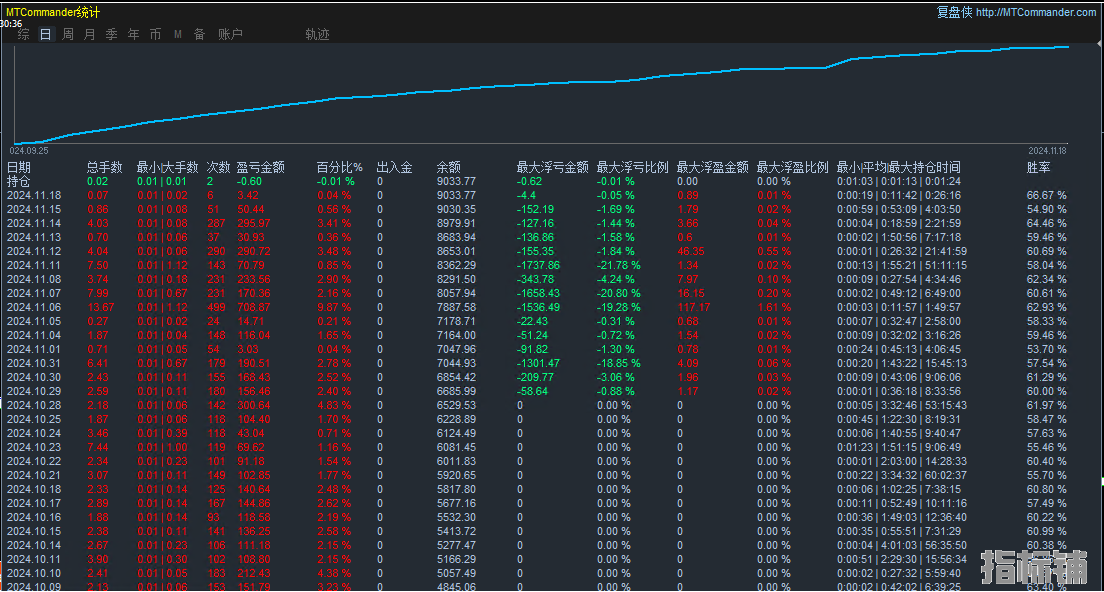Click trade count 499
Viewport: 1104px width, 592px height.
216,308
